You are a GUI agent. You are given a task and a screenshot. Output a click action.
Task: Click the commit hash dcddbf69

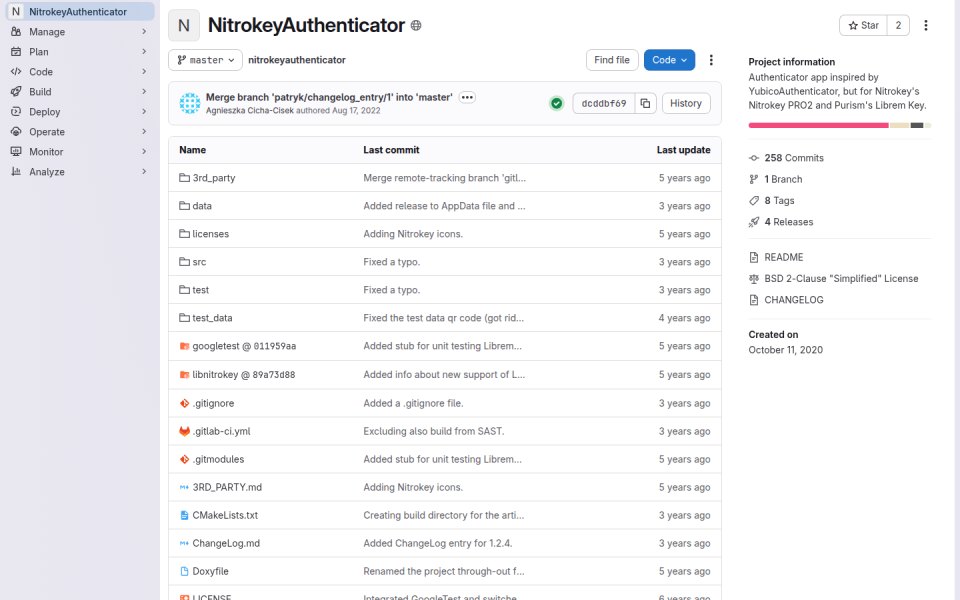coord(604,103)
